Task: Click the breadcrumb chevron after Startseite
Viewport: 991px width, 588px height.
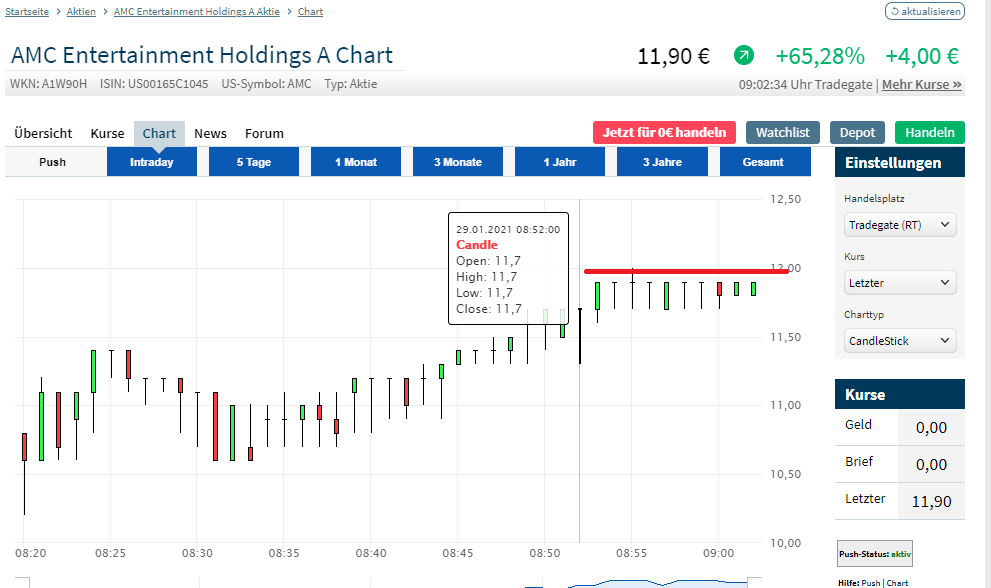Action: pos(59,12)
